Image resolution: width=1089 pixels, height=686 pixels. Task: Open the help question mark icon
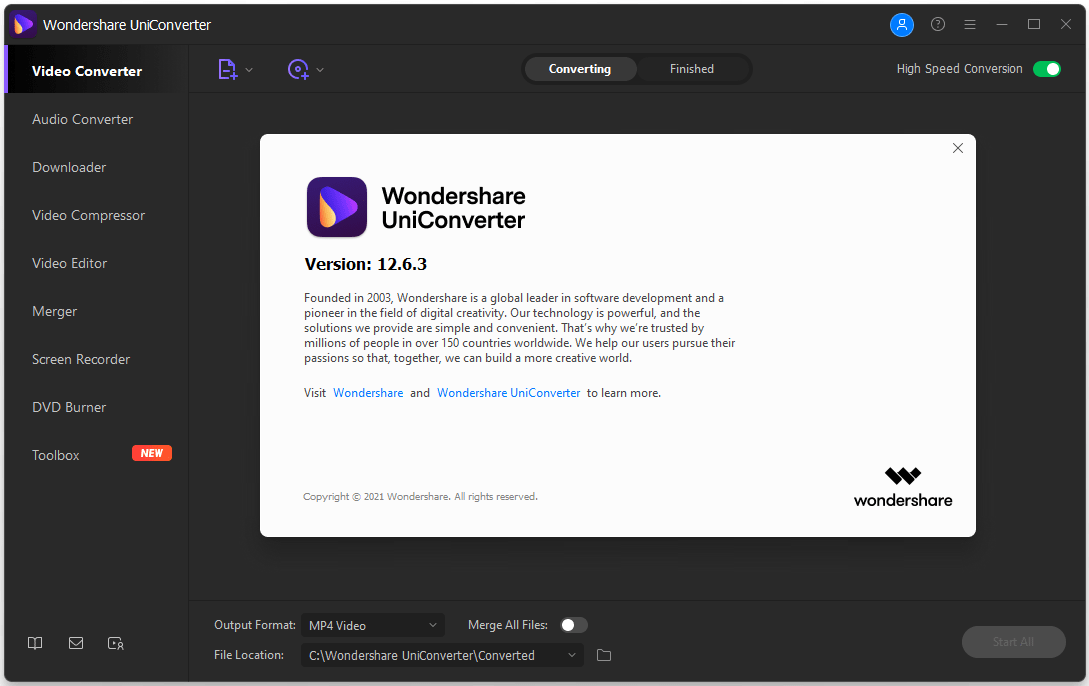pyautogui.click(x=938, y=24)
